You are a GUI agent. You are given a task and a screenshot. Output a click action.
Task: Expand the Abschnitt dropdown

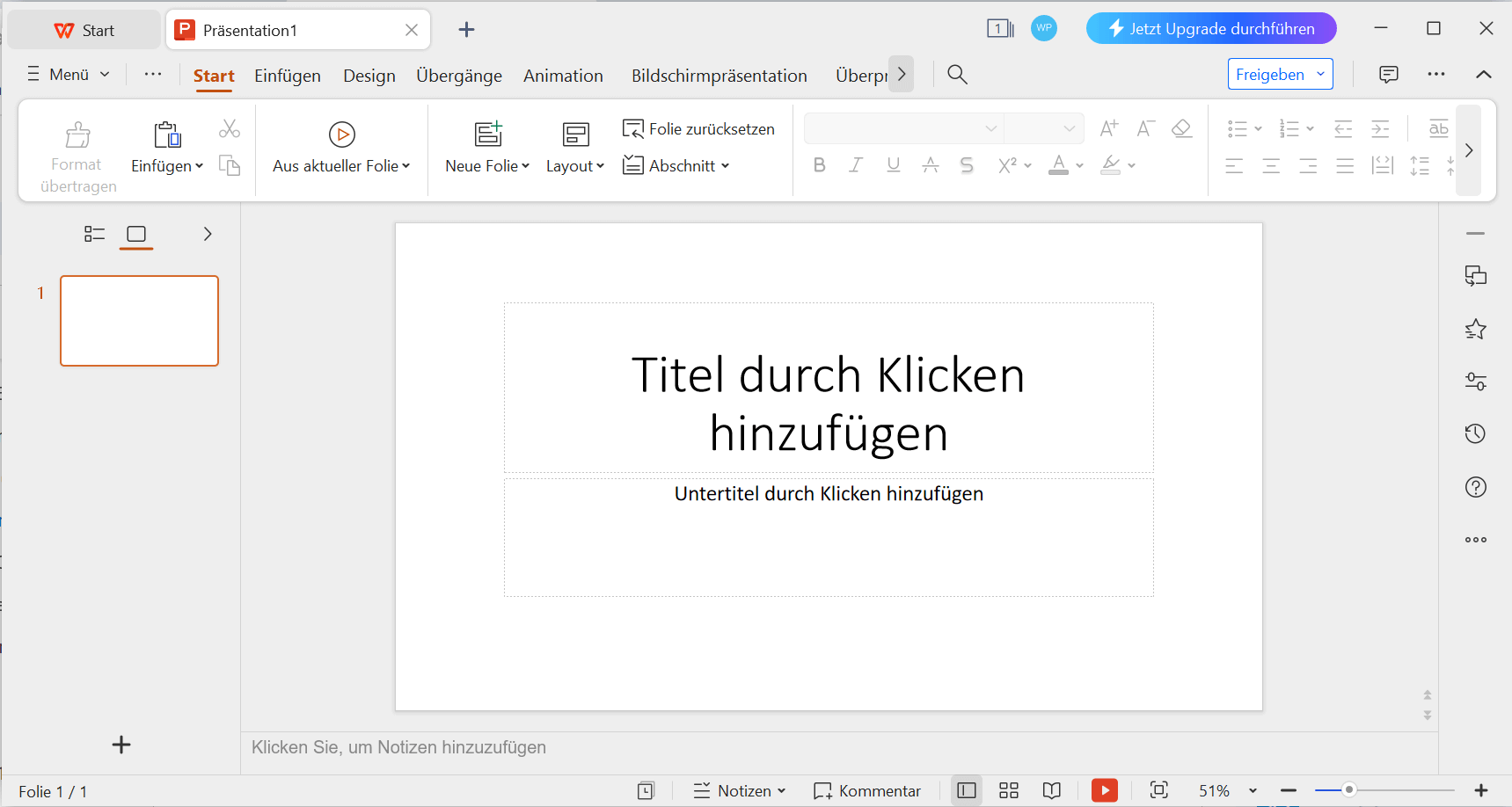(676, 165)
